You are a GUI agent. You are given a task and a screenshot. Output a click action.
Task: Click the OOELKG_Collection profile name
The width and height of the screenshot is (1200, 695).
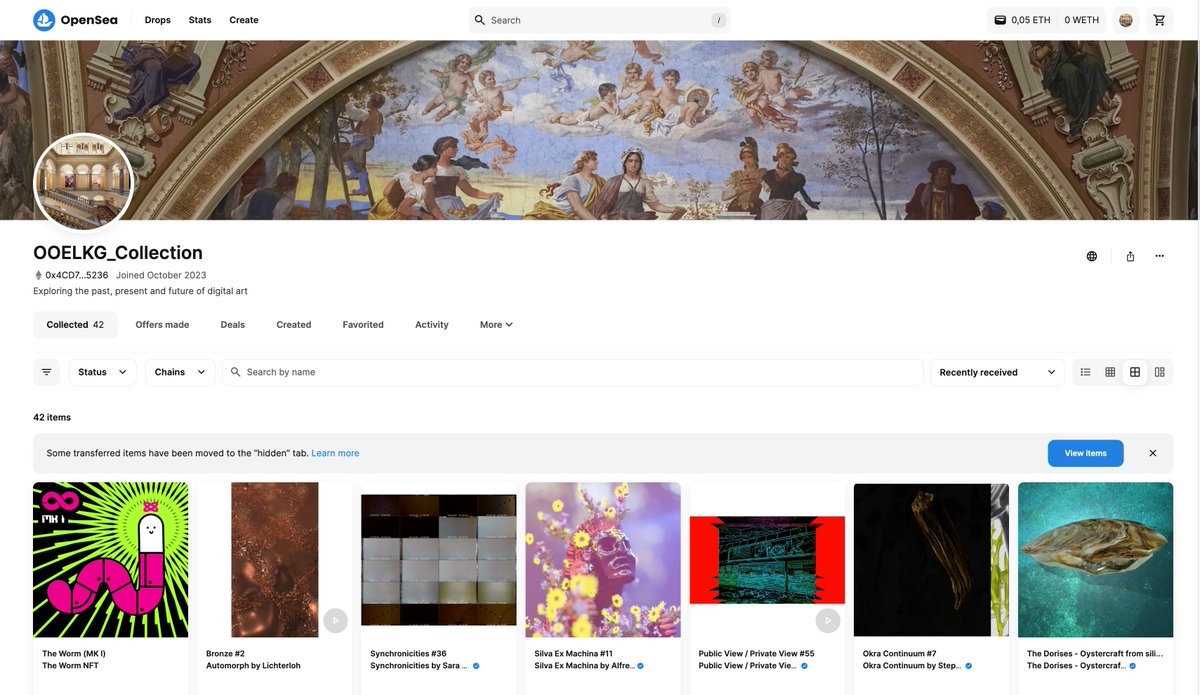point(118,253)
